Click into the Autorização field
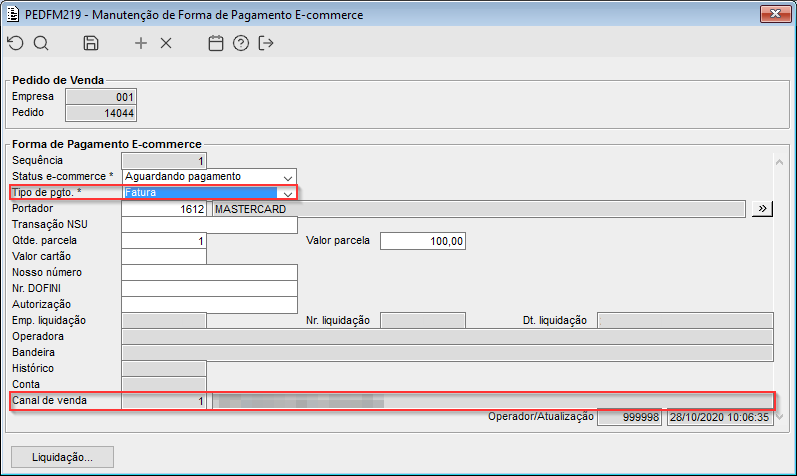 [209, 305]
